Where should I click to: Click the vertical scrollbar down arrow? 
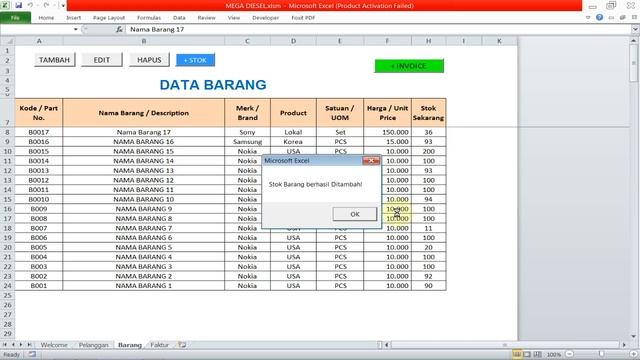pos(633,336)
